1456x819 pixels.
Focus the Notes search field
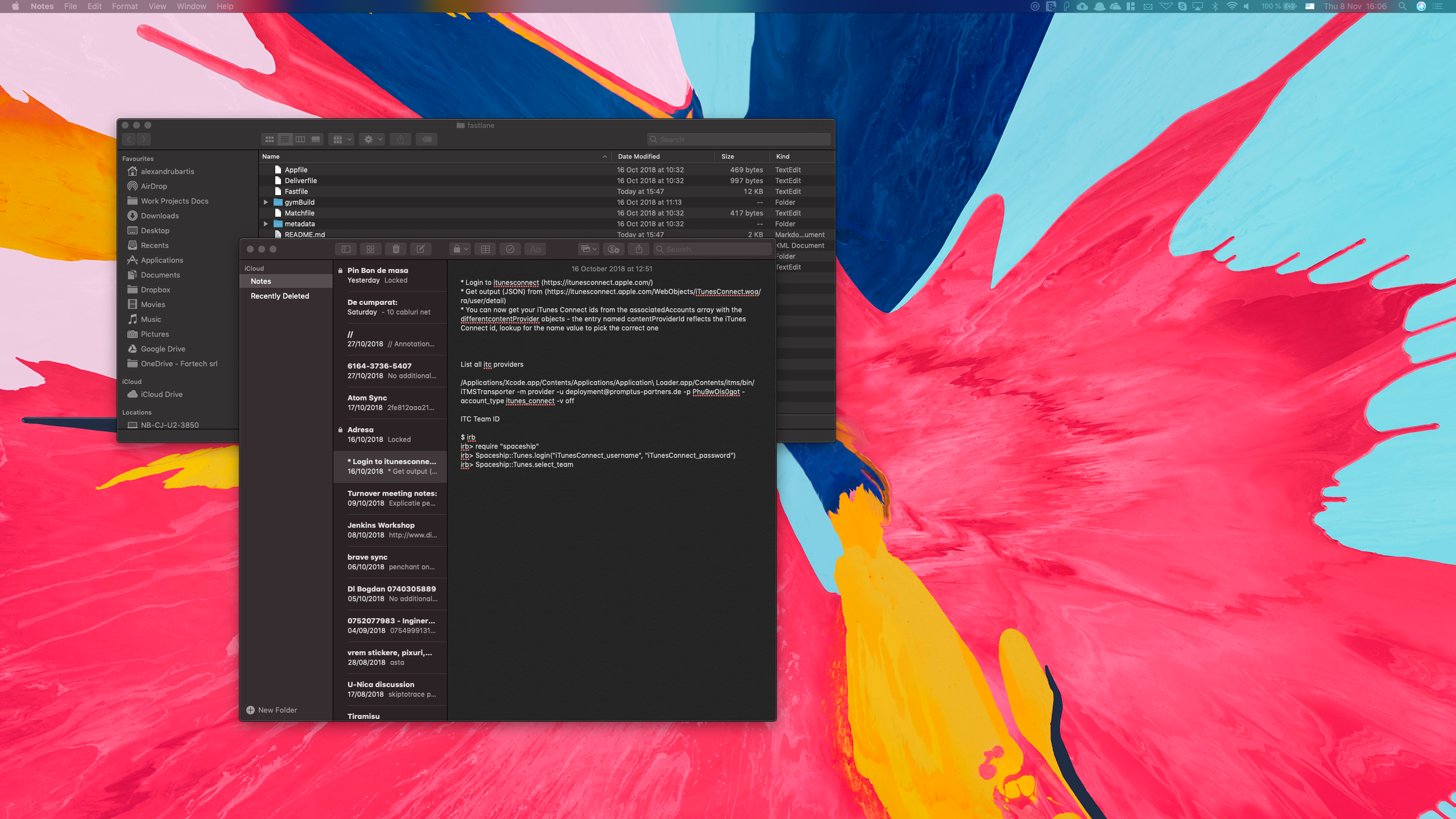point(712,249)
